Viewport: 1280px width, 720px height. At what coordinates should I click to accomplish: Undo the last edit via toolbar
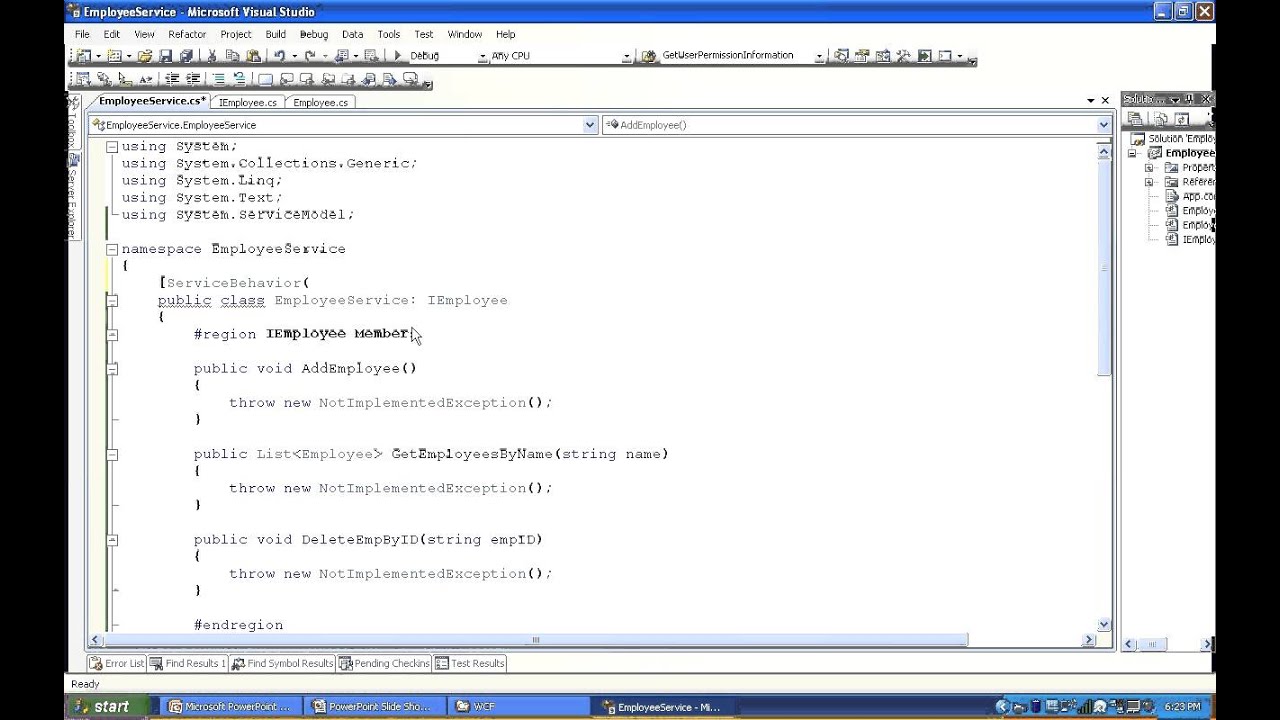279,56
